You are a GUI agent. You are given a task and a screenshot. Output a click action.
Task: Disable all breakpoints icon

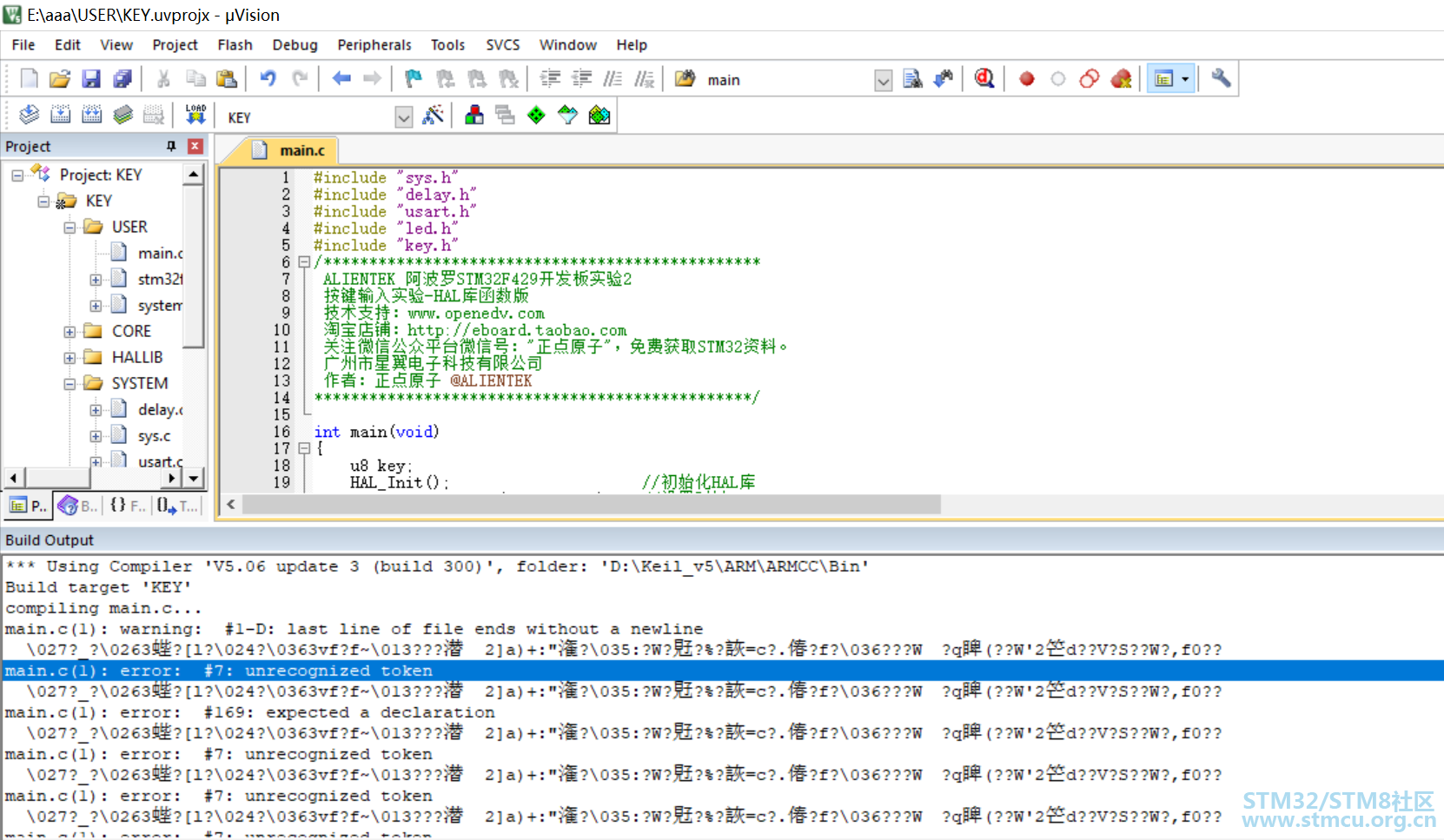(x=1090, y=79)
